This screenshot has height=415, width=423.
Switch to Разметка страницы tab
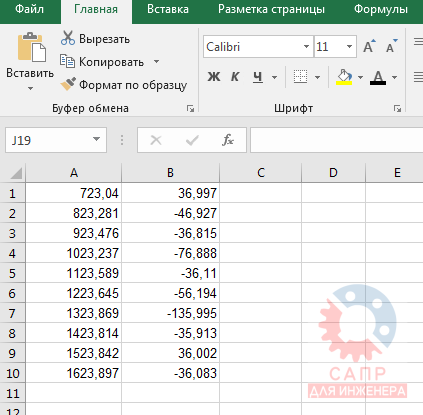(x=271, y=9)
